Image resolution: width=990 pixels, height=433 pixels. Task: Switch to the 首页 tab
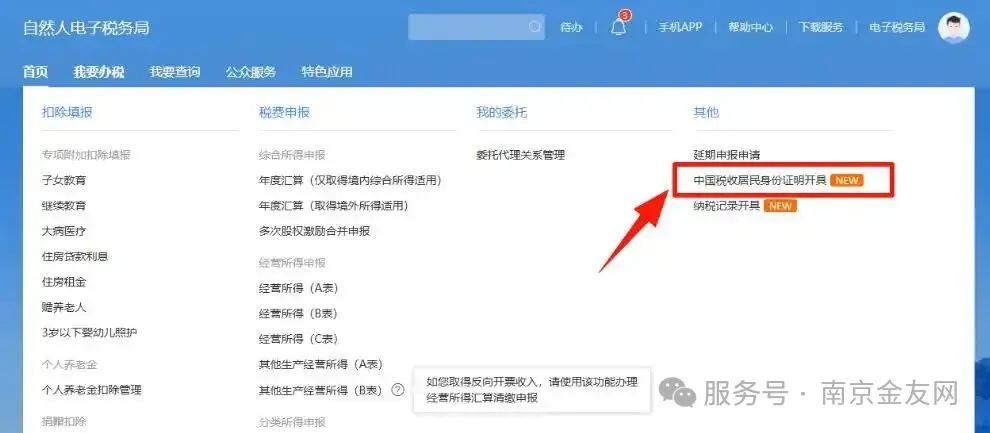pos(35,72)
